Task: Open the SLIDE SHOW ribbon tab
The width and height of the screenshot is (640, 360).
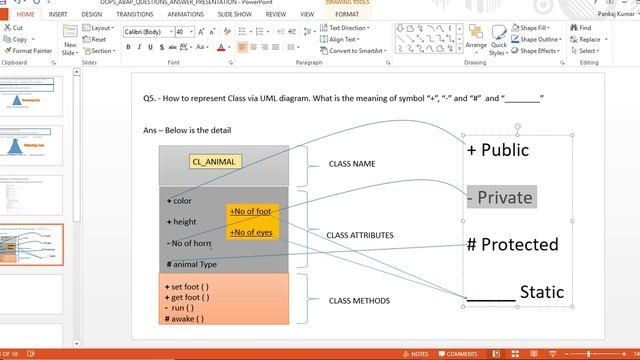Action: tap(235, 14)
